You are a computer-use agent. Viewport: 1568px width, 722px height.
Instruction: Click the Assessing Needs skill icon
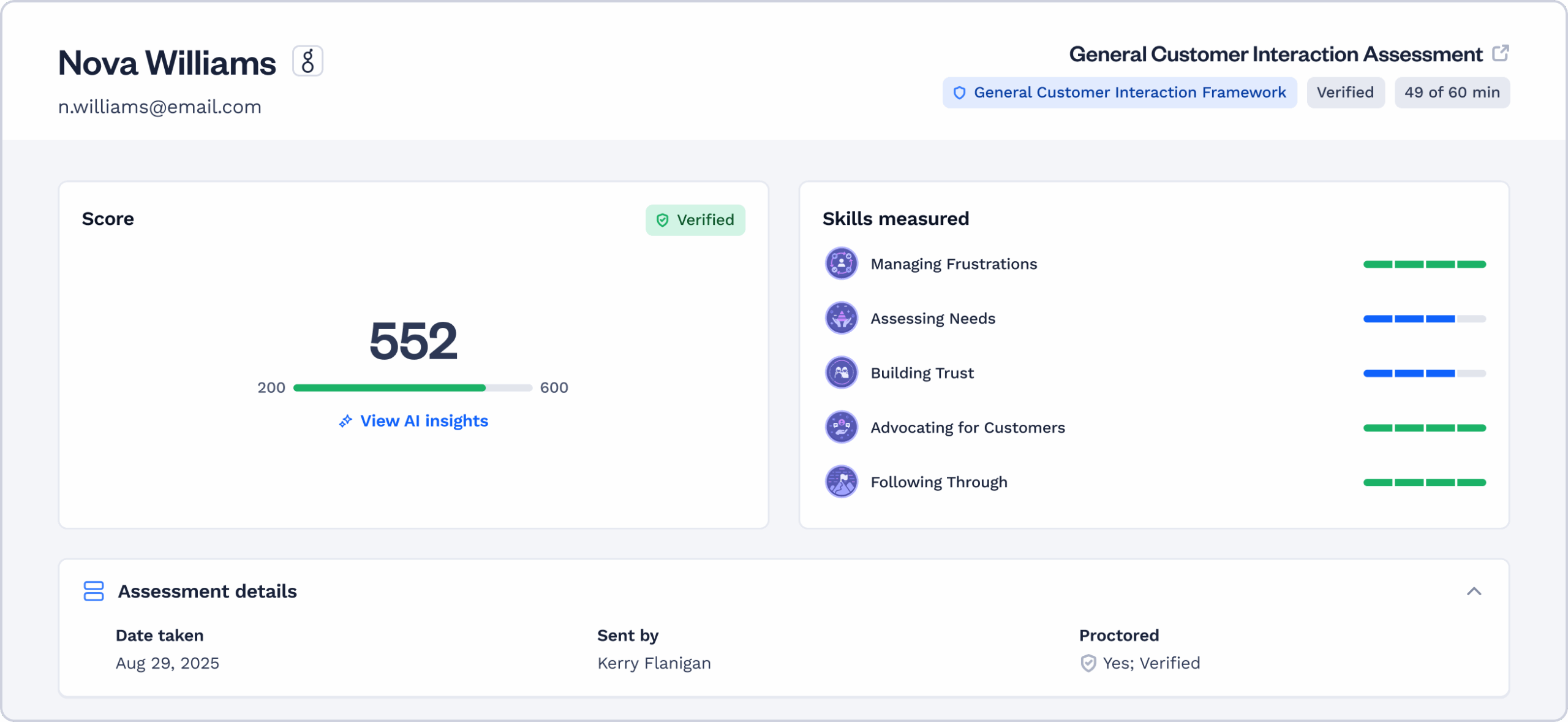(841, 318)
